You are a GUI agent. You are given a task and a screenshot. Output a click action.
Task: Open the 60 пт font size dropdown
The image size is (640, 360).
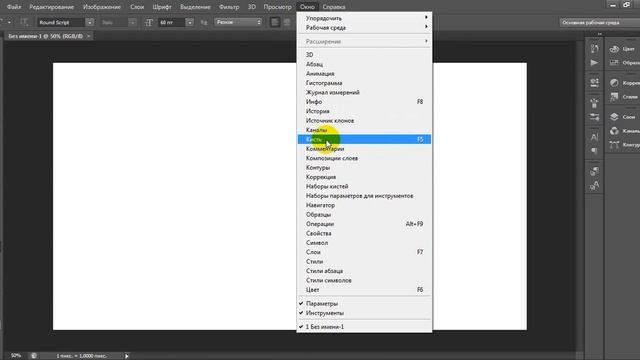190,22
